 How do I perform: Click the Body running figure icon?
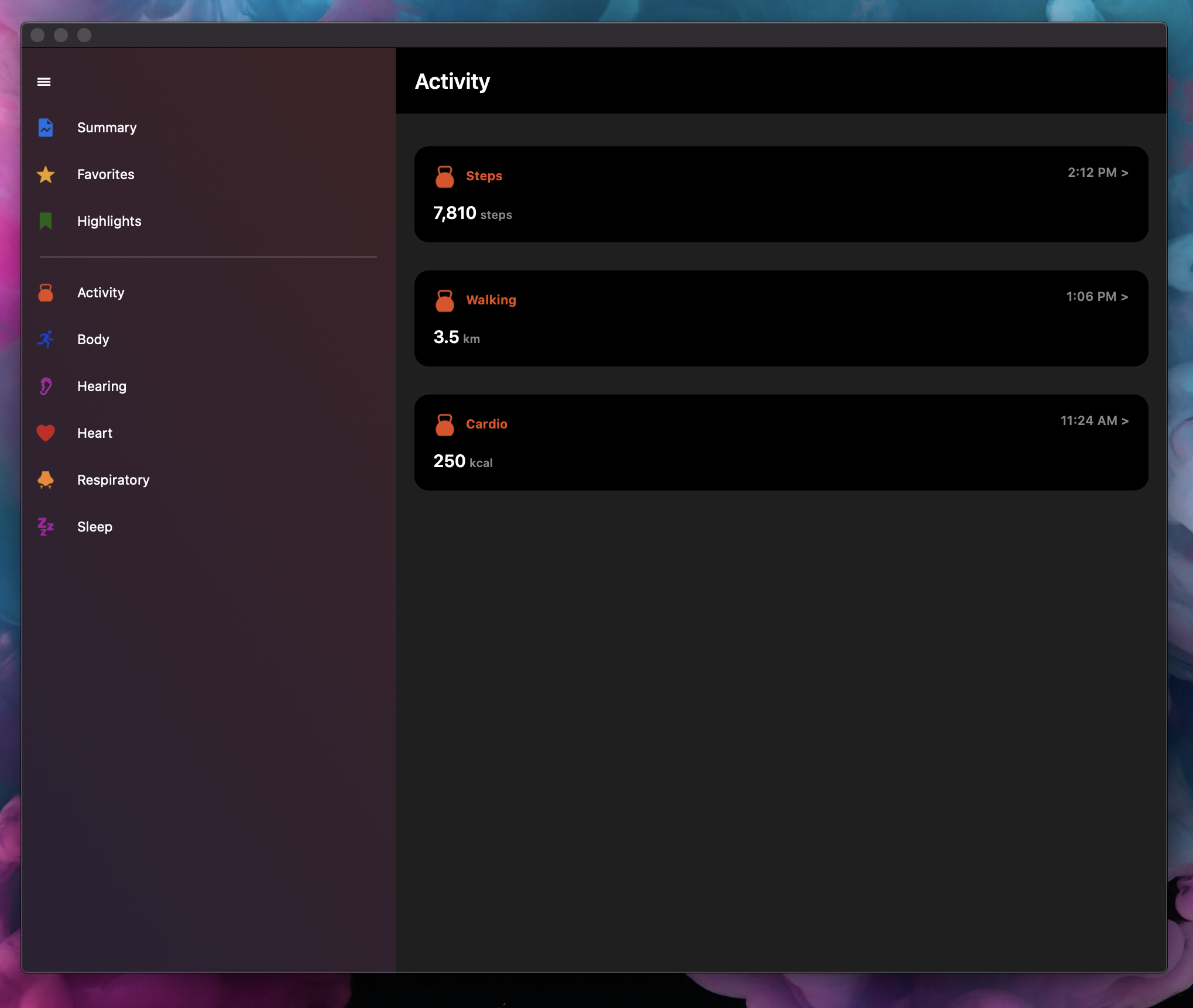(x=46, y=340)
